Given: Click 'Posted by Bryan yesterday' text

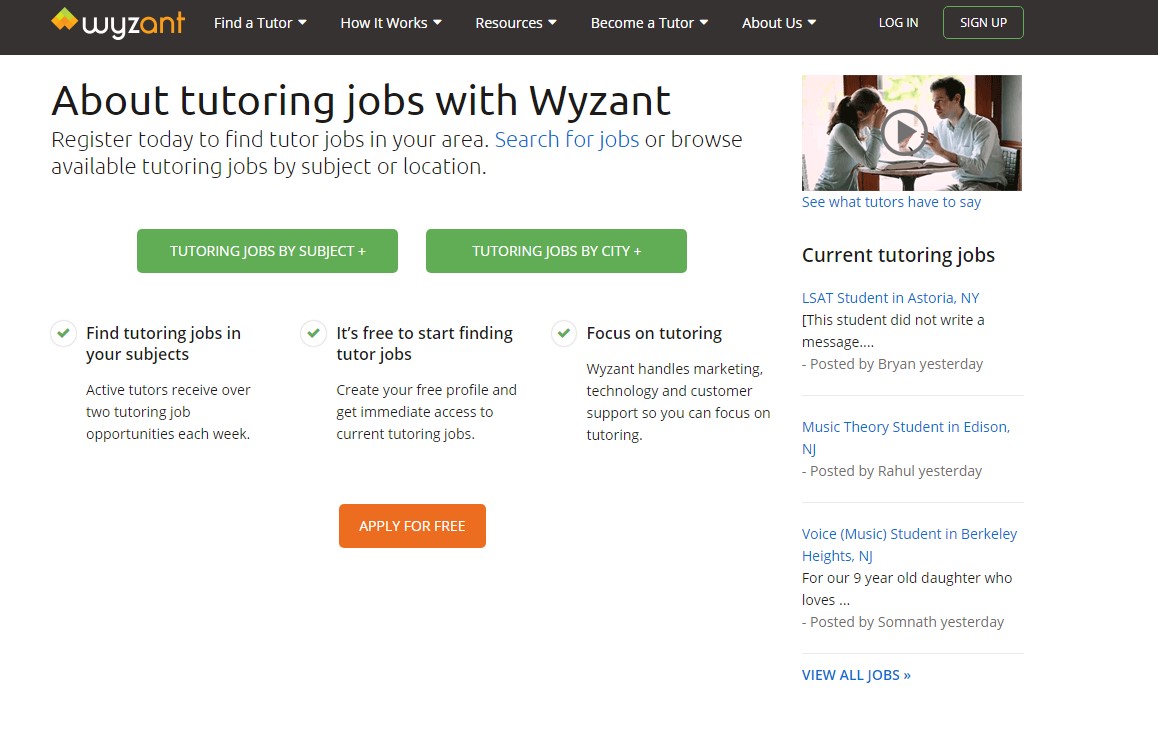Looking at the screenshot, I should tap(892, 364).
